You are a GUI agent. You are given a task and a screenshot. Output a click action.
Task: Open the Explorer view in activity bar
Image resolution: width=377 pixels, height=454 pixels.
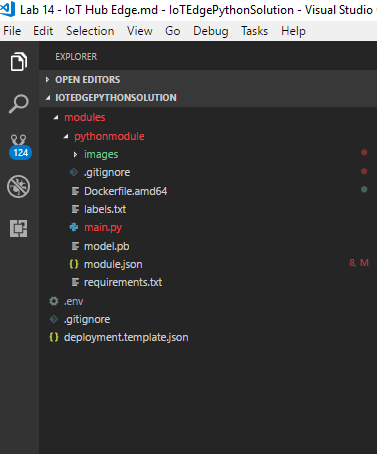[19, 62]
